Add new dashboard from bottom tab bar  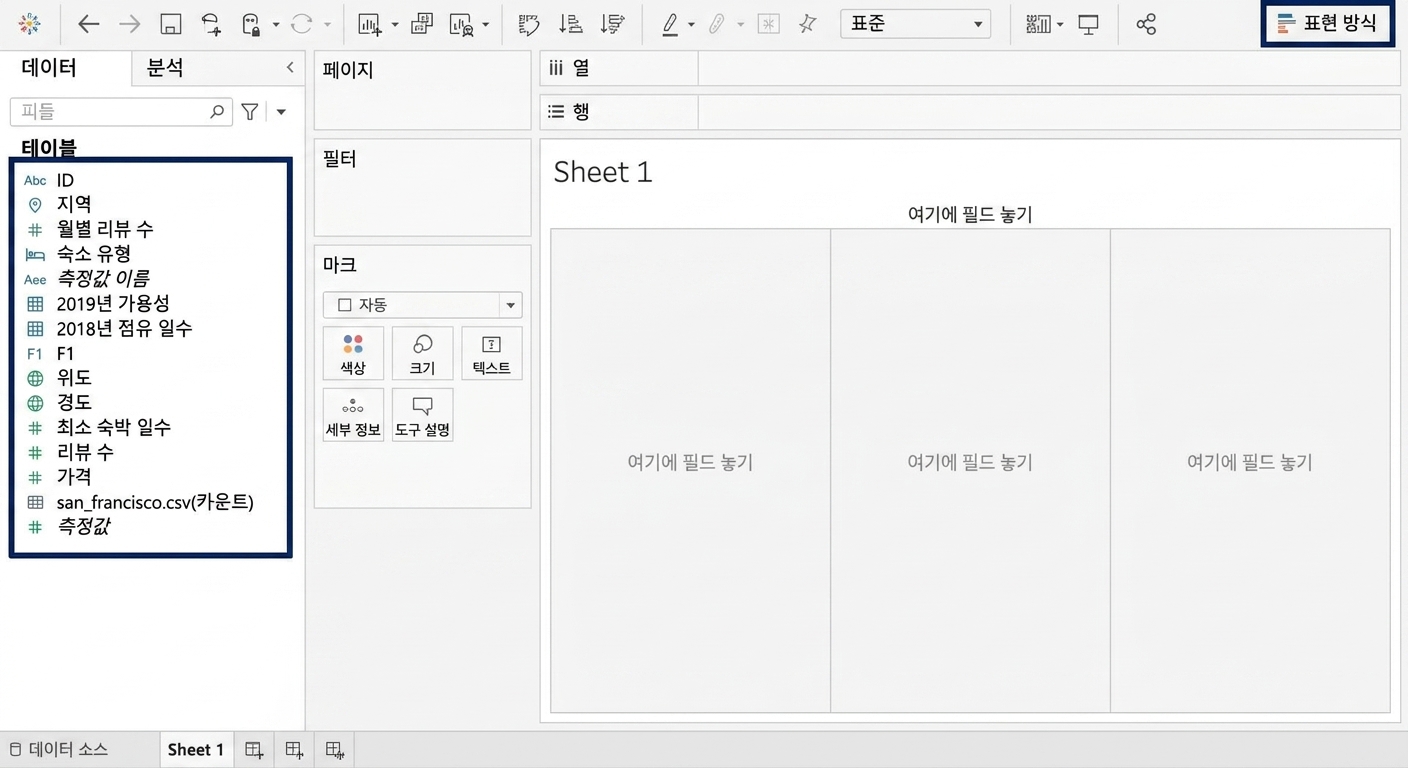[x=294, y=750]
